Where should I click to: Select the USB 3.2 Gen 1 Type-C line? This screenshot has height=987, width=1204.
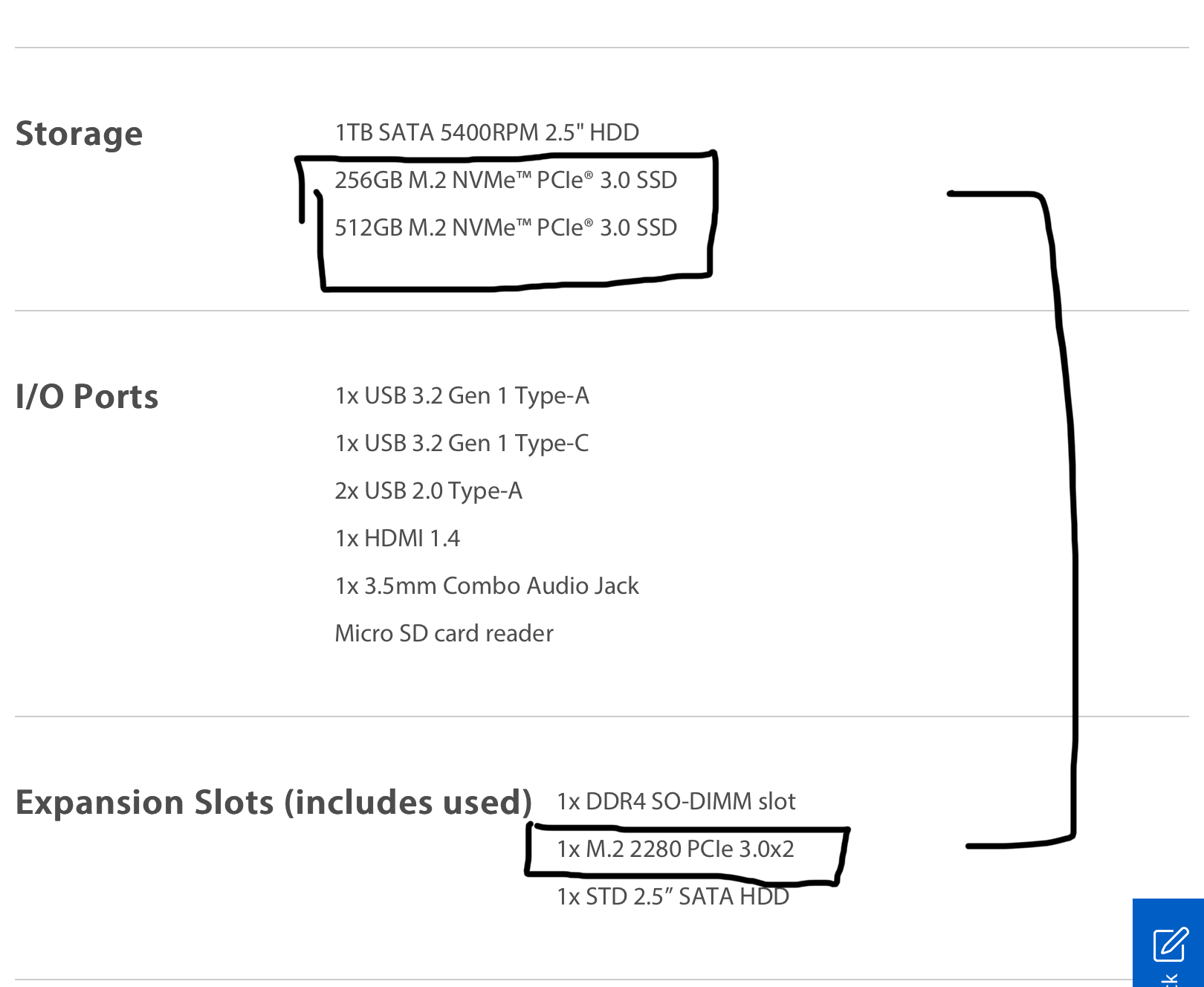462,443
